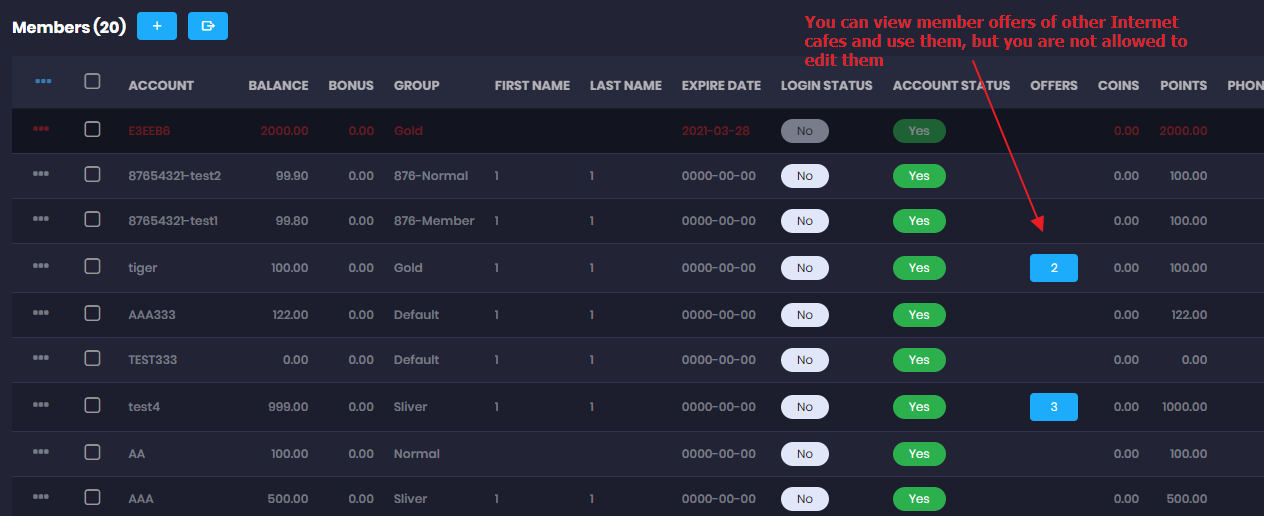Open row actions for E3EEB6 account
Viewport: 1264px width, 516px height.
click(x=41, y=129)
